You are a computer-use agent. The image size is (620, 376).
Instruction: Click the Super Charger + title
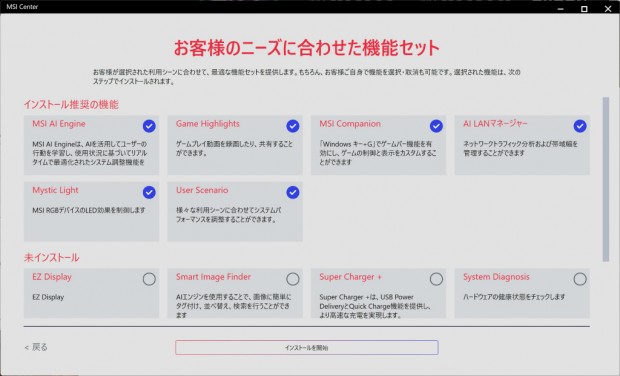(350, 277)
